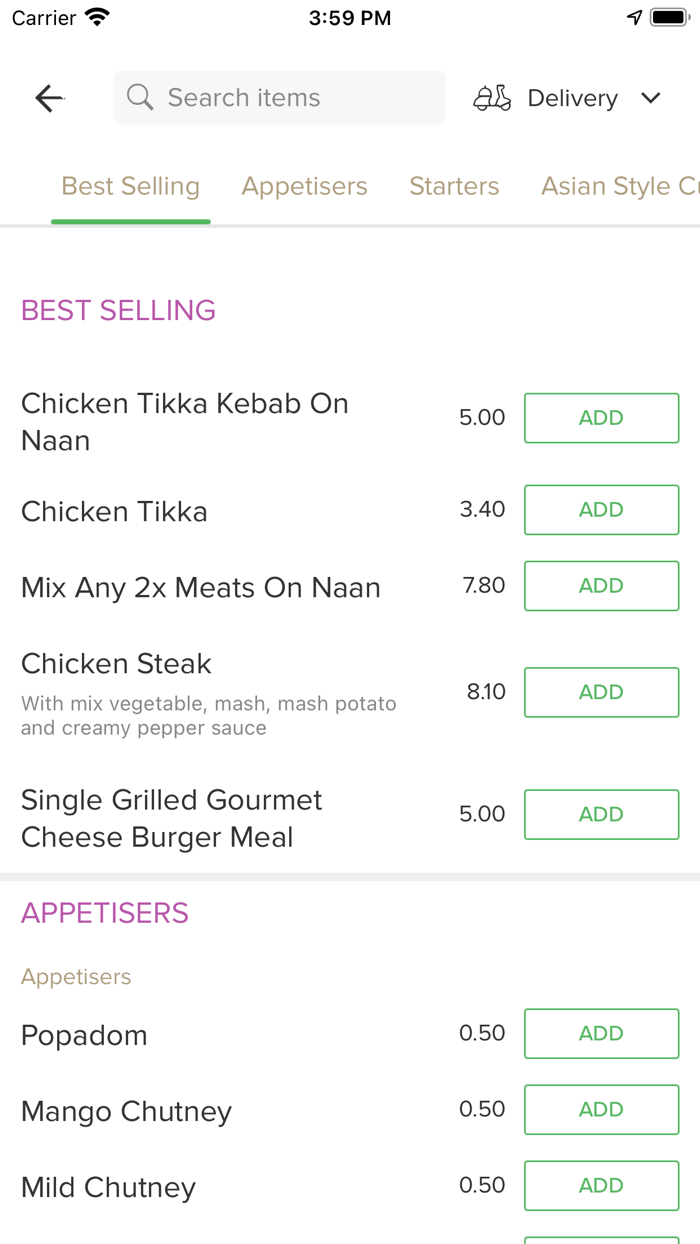
Task: Tap the delivery scooter icon
Action: 492,98
